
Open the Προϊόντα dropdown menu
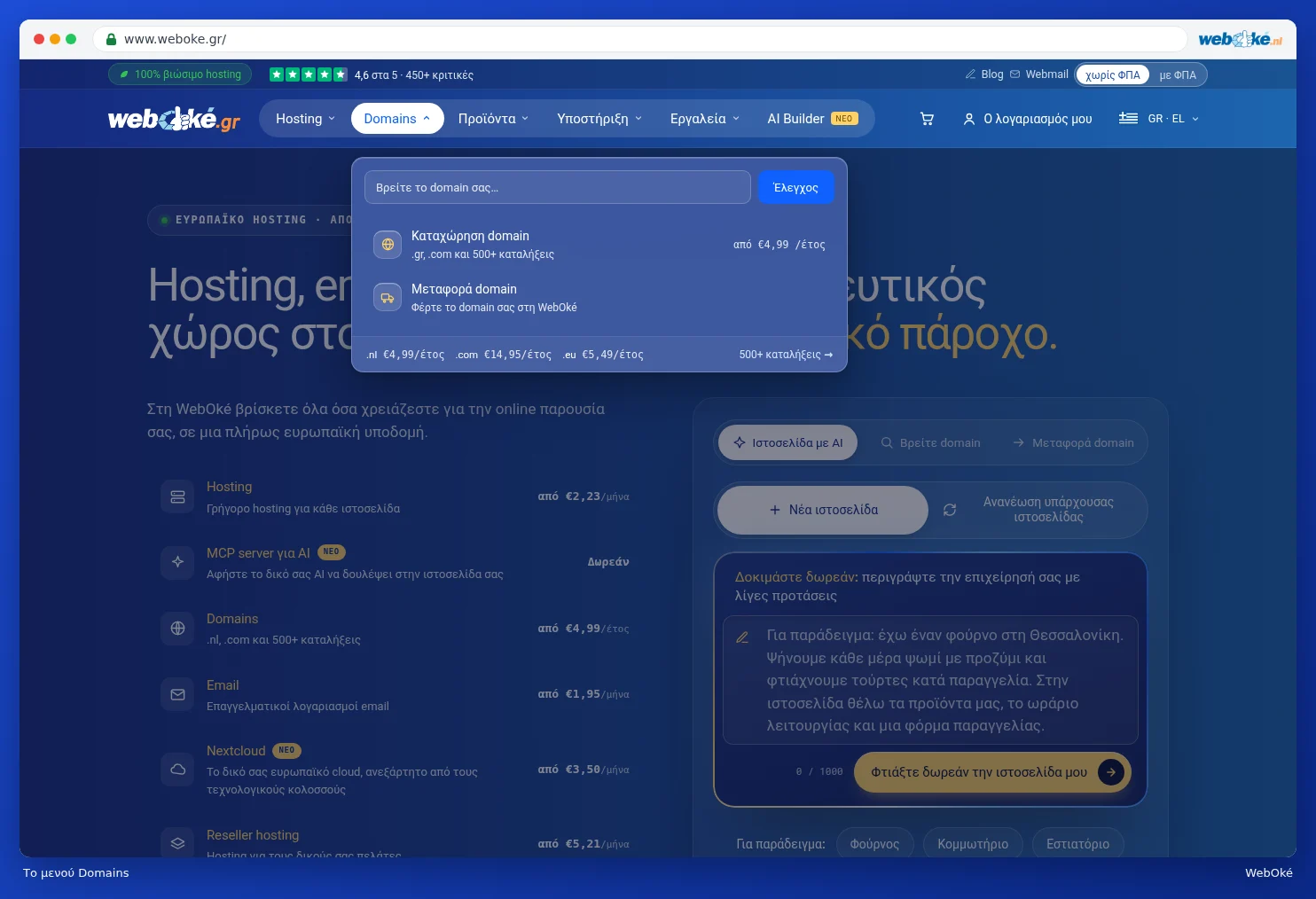pyautogui.click(x=493, y=119)
